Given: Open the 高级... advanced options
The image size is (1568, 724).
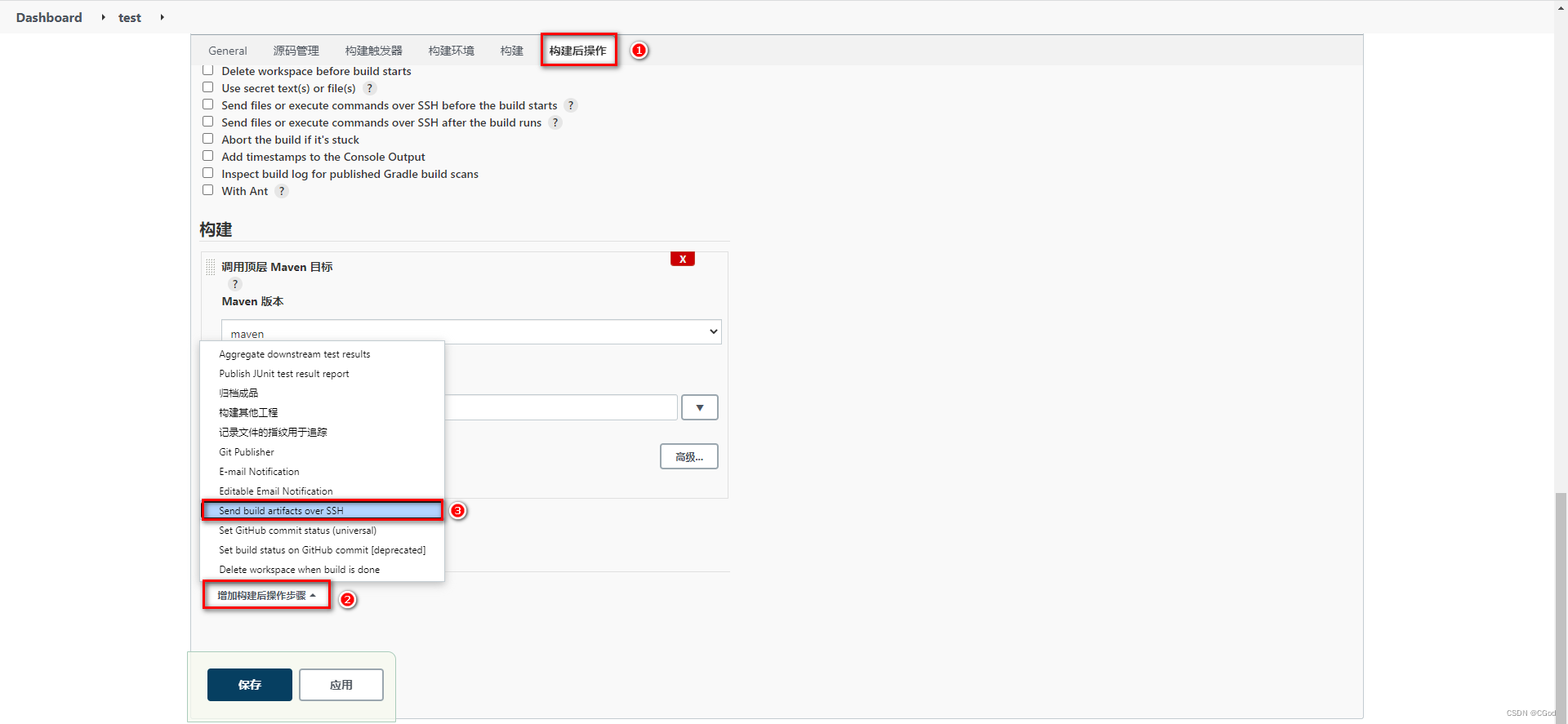Looking at the screenshot, I should tap(689, 456).
